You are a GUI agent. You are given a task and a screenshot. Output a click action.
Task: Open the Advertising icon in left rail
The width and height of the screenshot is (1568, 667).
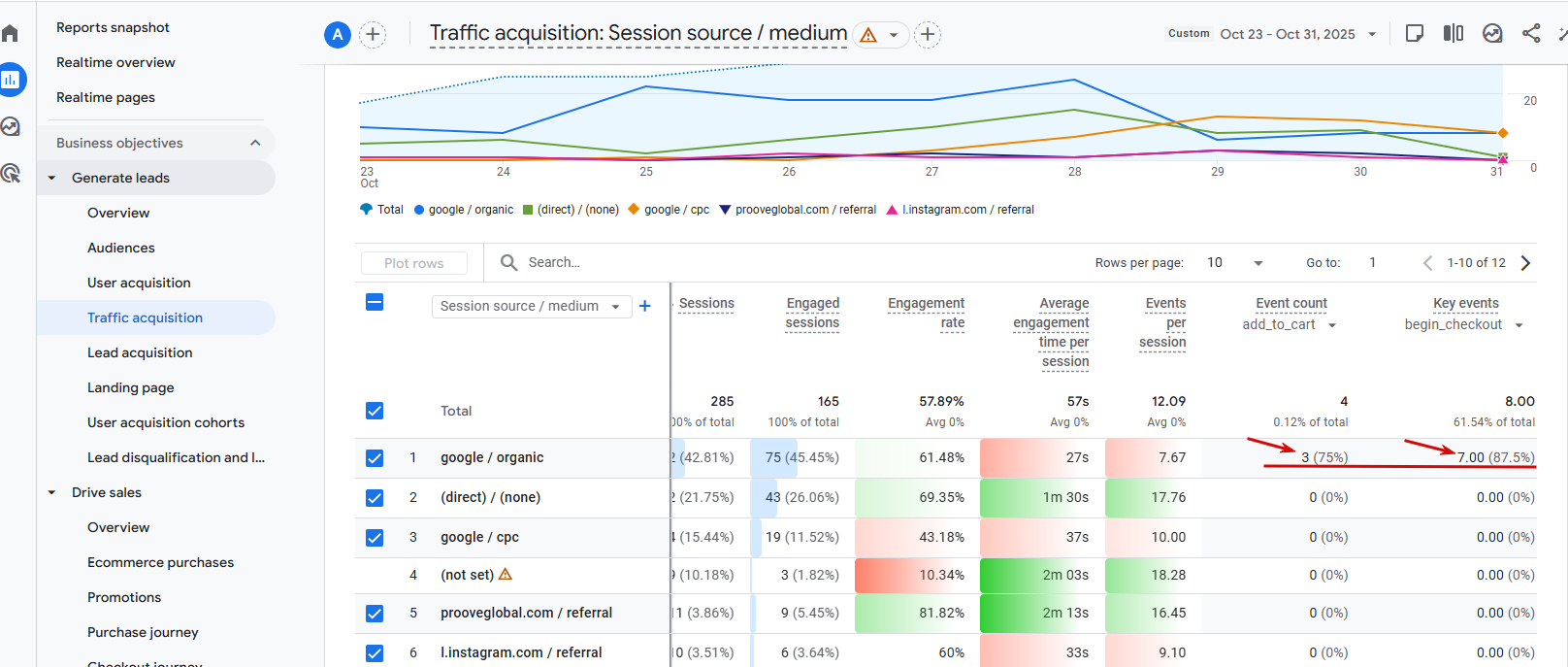click(x=11, y=174)
